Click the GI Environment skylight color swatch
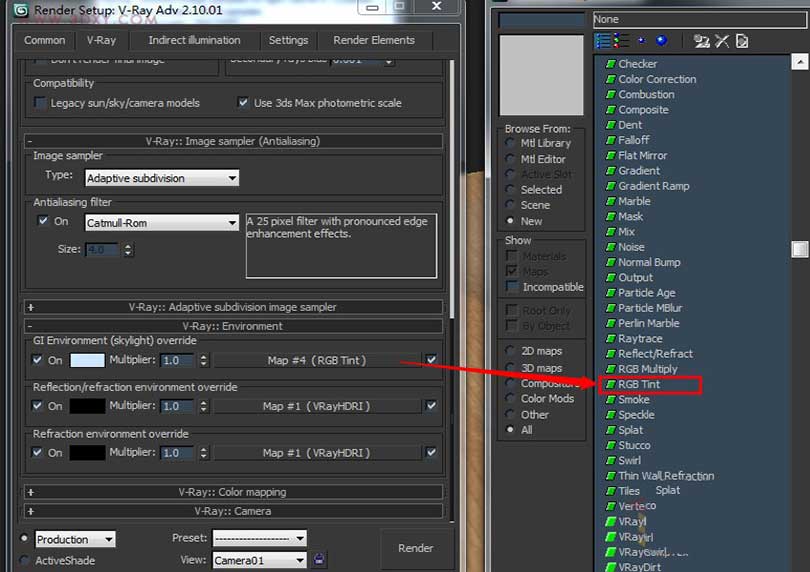This screenshot has width=810, height=572. 87,360
